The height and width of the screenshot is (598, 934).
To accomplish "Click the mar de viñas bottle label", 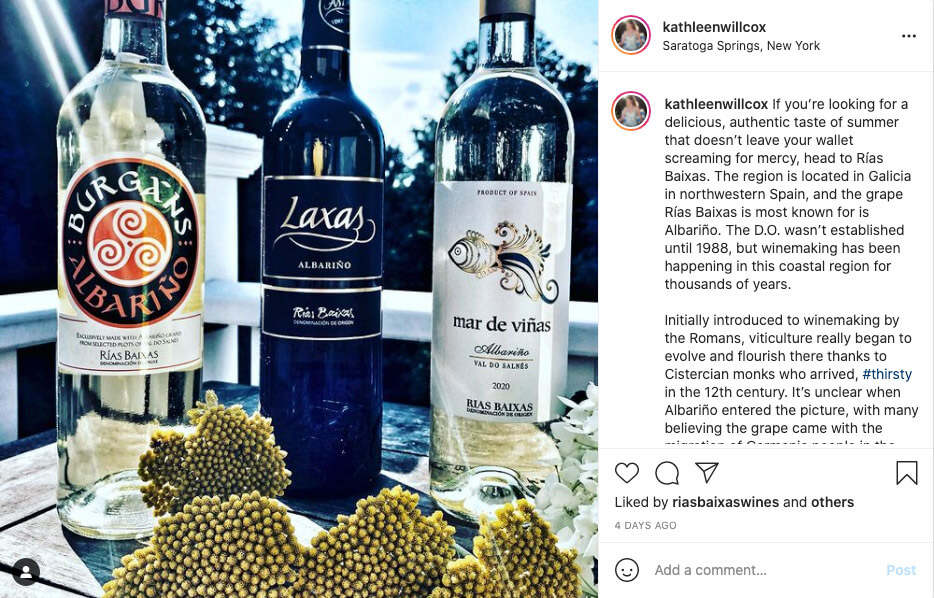I will [x=501, y=301].
